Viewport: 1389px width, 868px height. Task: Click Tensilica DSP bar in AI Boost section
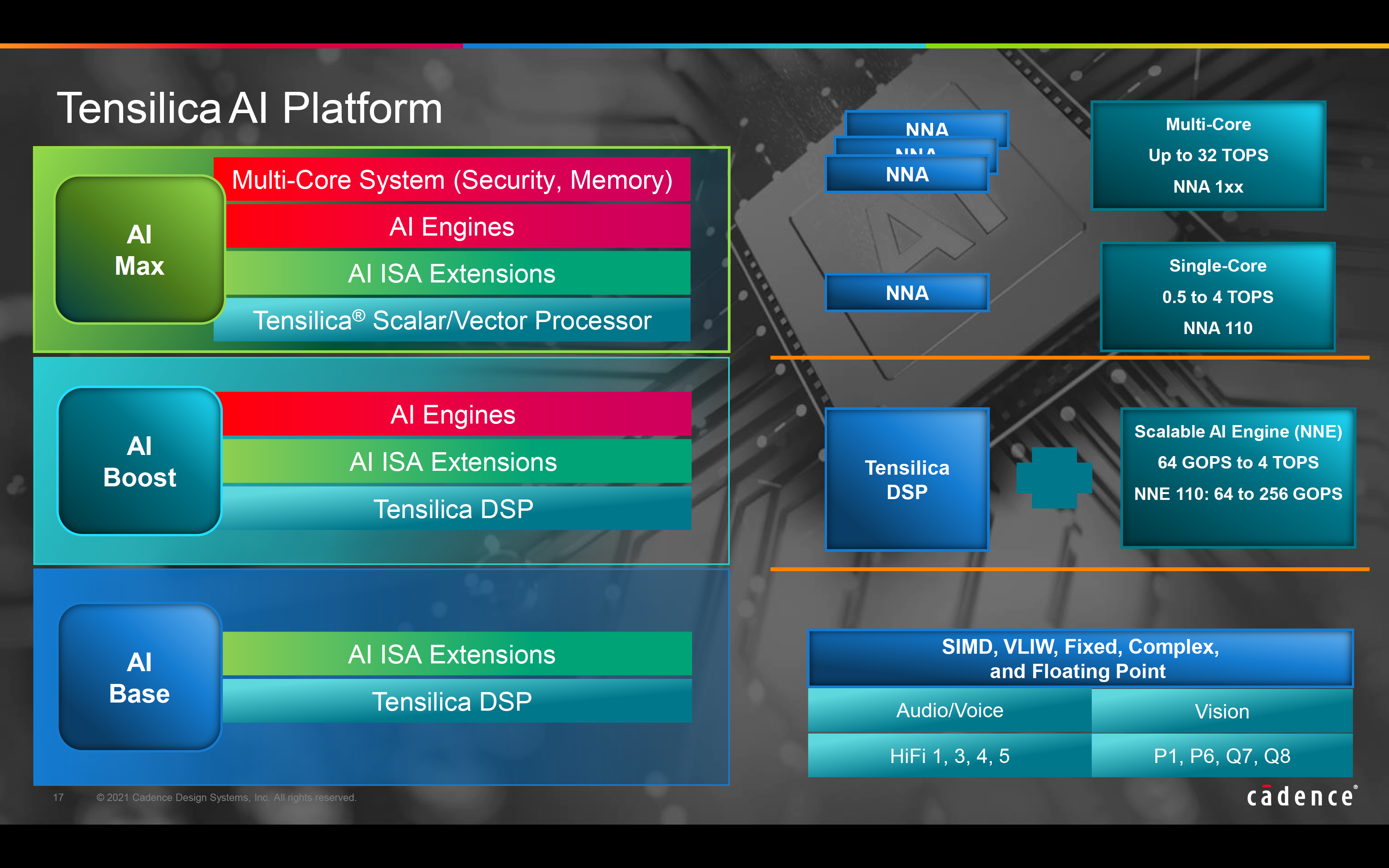[x=456, y=508]
